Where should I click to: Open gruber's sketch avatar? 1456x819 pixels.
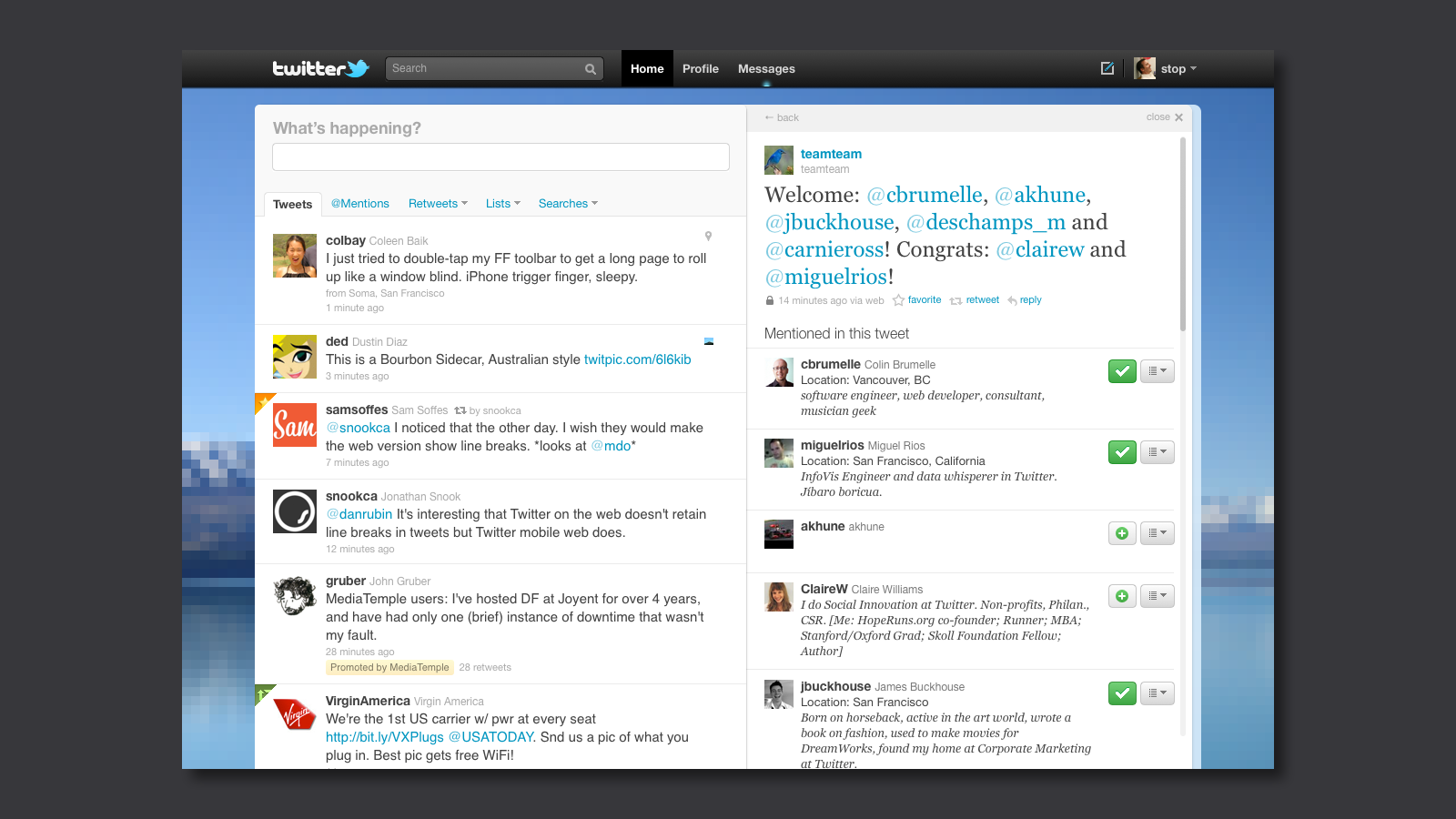[295, 596]
